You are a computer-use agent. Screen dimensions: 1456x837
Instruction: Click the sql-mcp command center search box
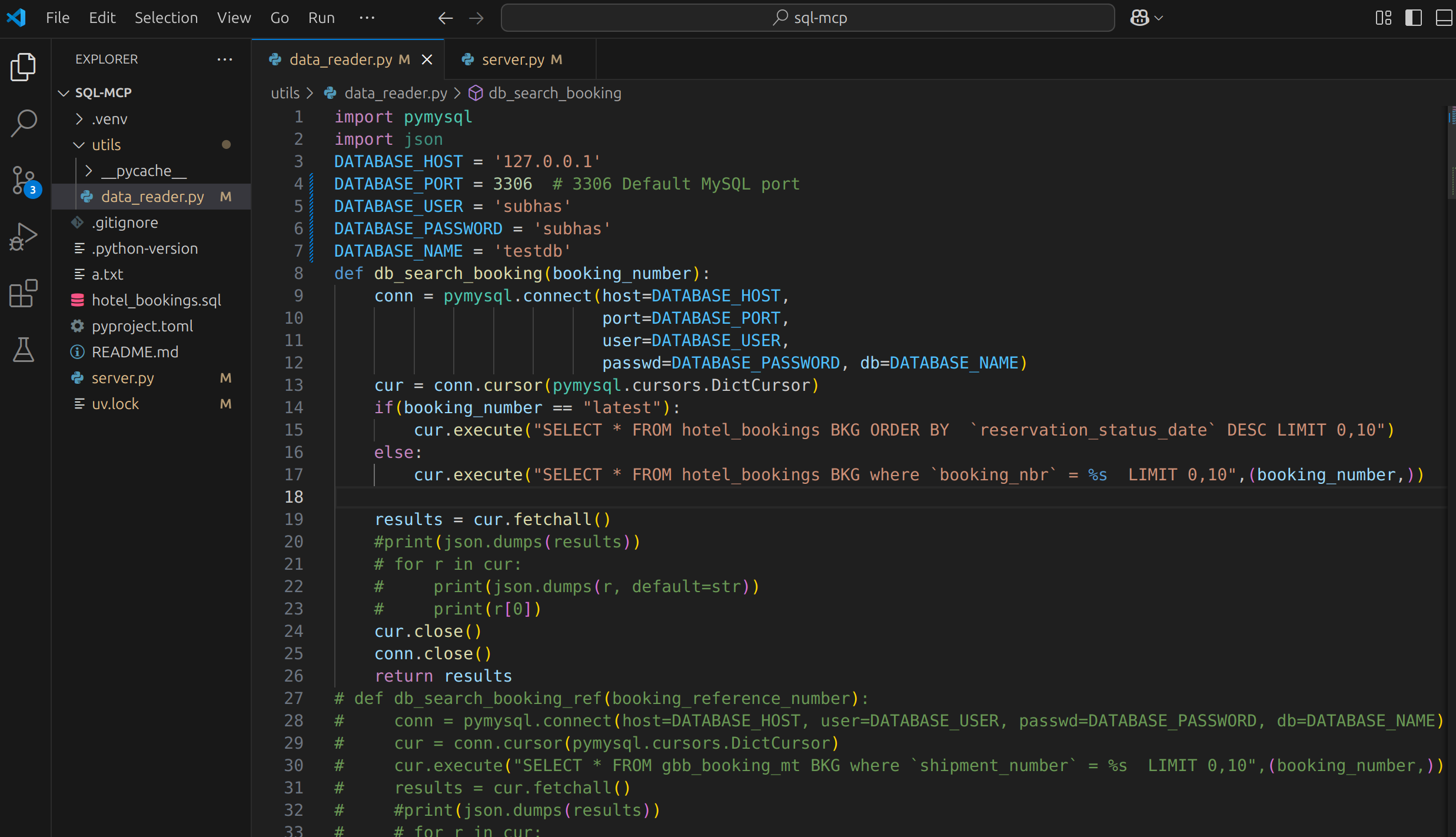807,18
